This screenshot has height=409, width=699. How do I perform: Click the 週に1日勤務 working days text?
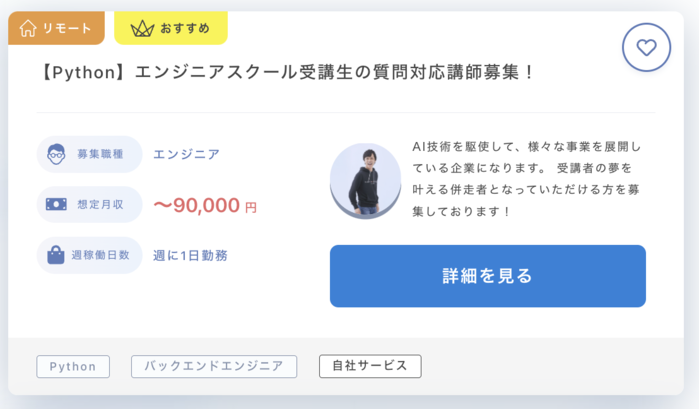190,256
